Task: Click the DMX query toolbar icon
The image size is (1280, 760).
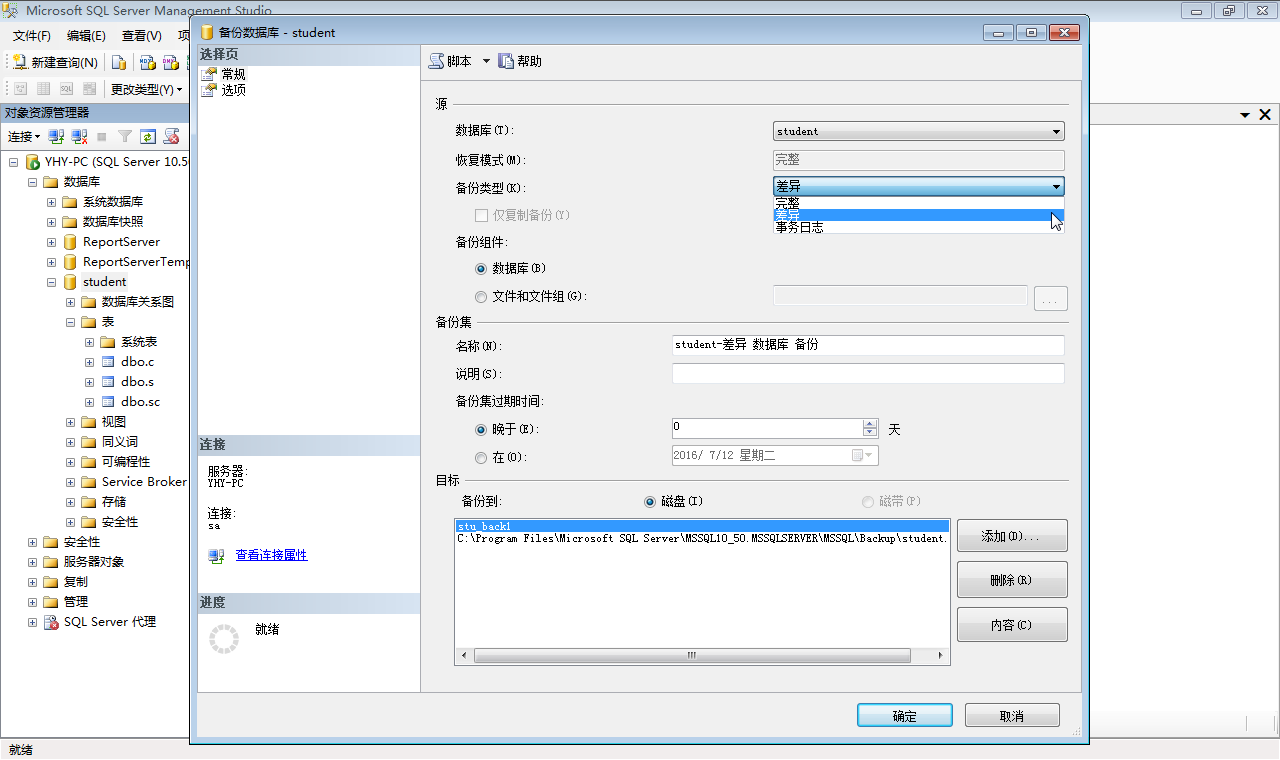Action: [170, 62]
